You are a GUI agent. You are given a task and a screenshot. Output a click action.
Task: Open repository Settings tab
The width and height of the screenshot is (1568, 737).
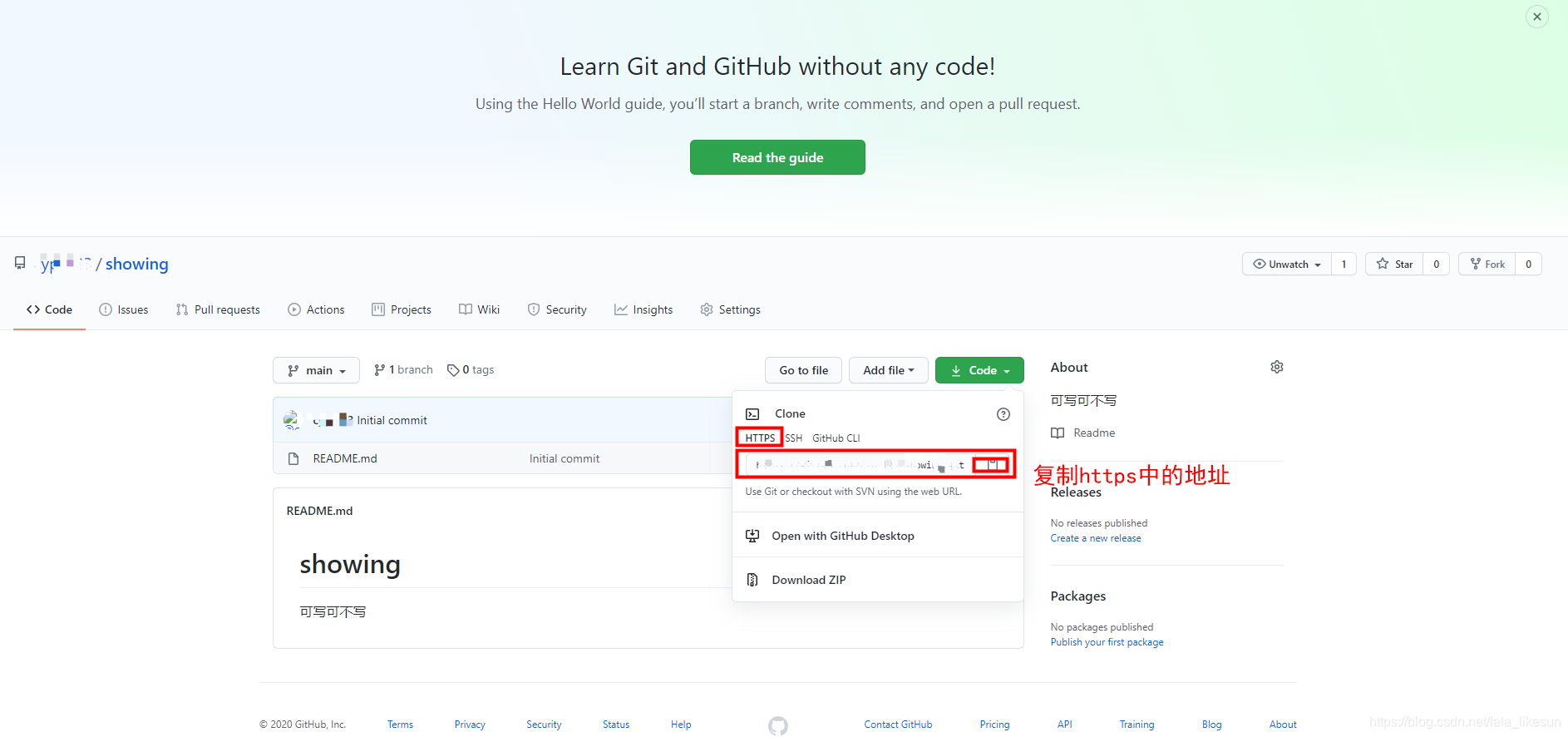[730, 309]
